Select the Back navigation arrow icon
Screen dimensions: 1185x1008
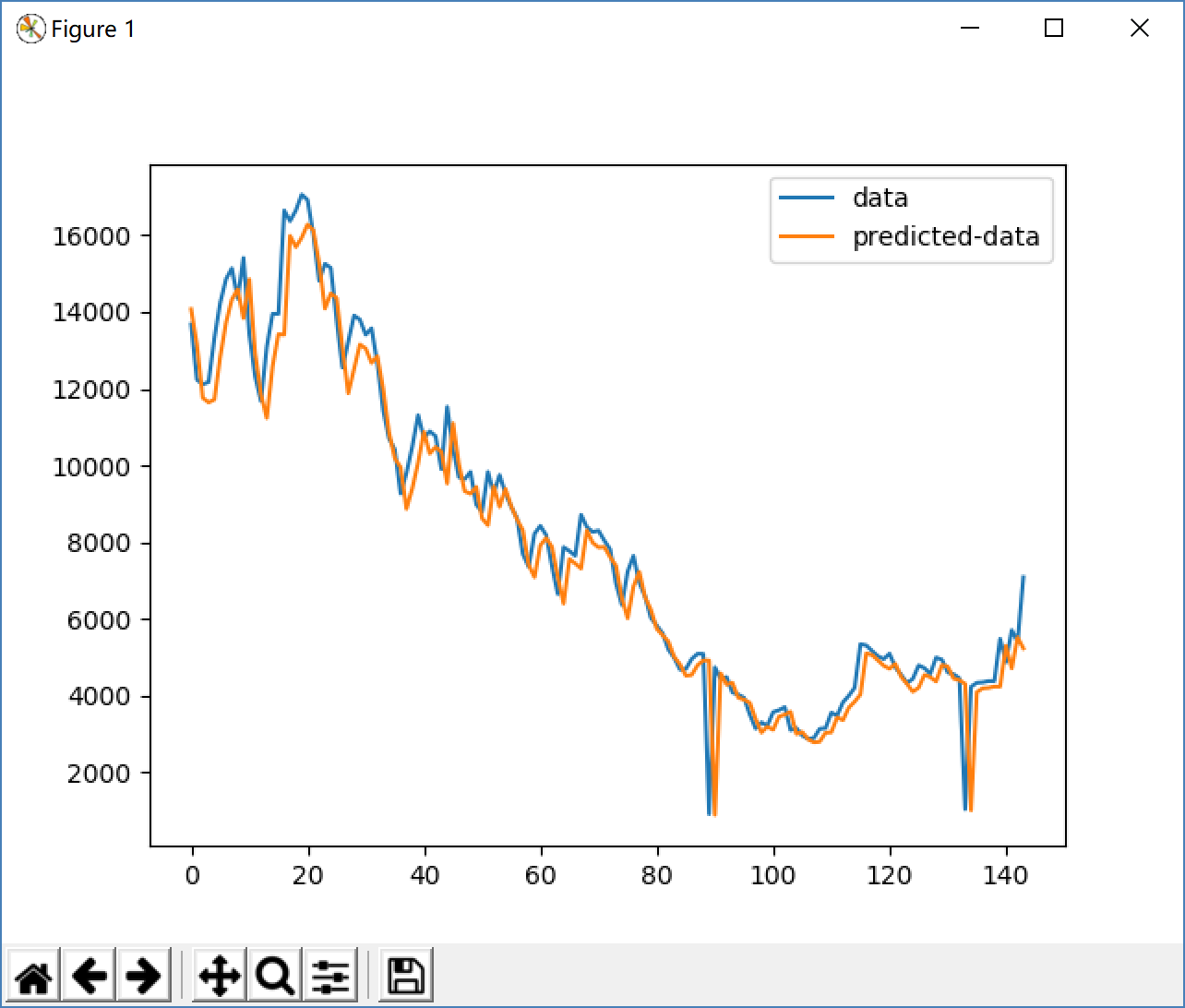coord(90,973)
